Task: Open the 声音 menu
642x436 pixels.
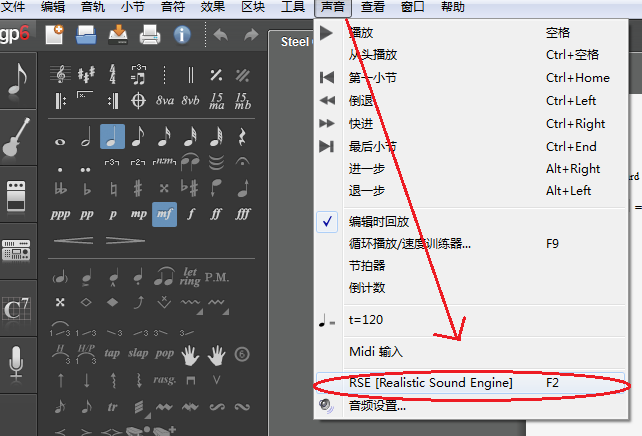Action: pos(332,7)
